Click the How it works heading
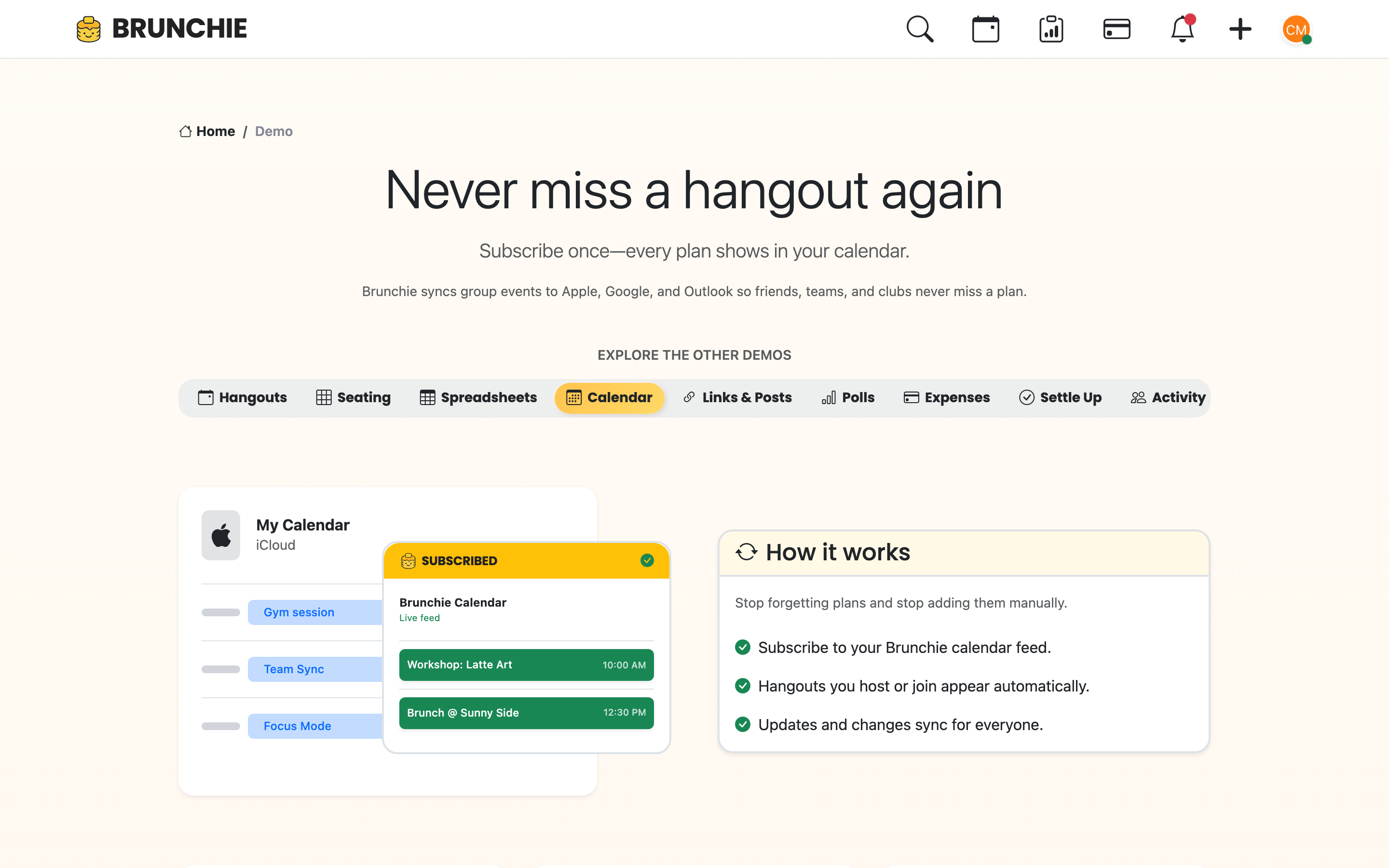The height and width of the screenshot is (868, 1389). click(x=838, y=552)
